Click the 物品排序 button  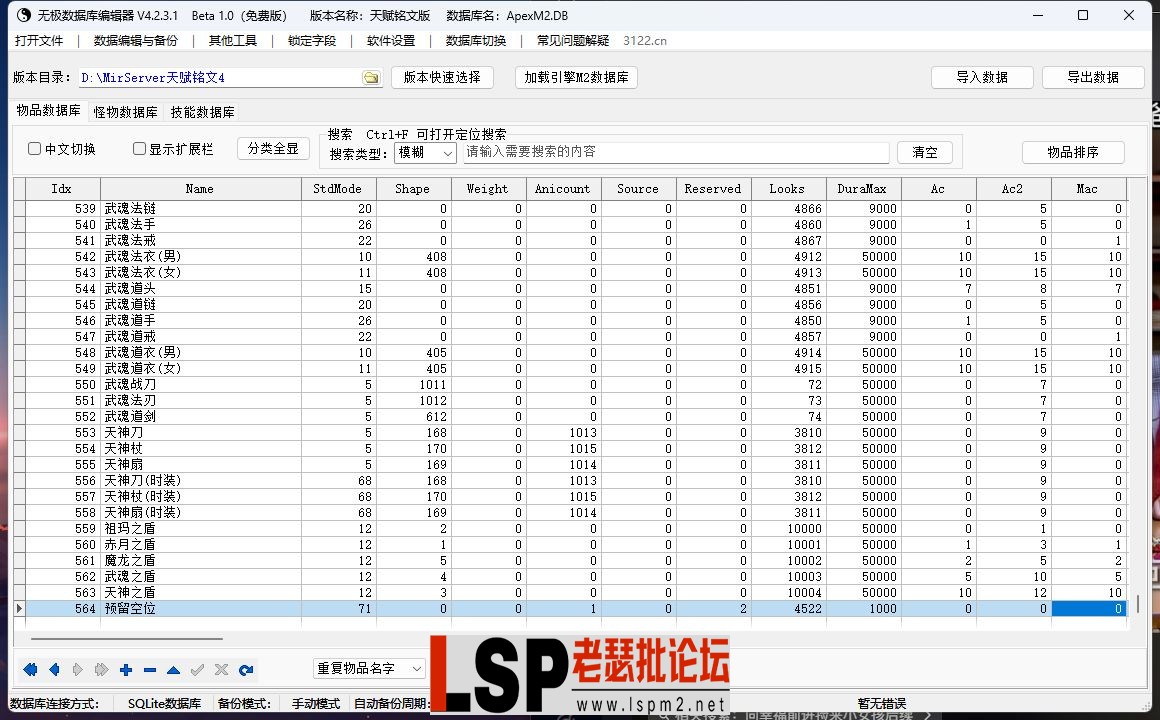point(1073,152)
